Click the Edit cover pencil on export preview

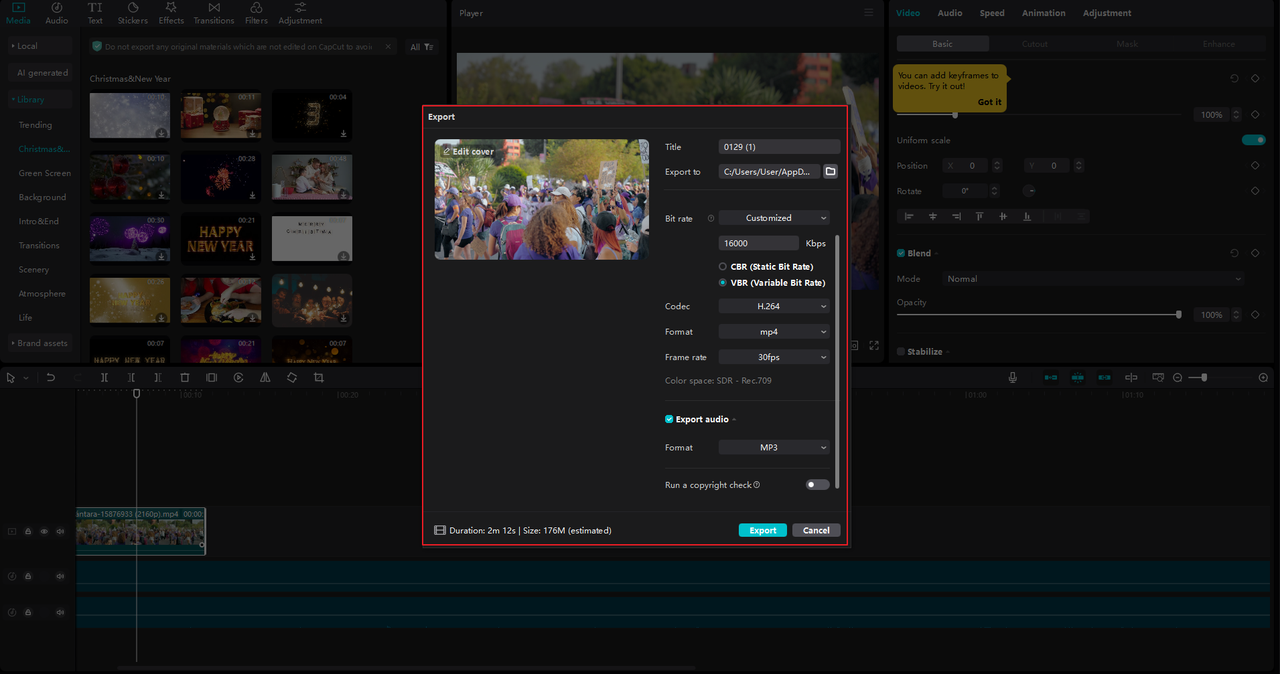pyautogui.click(x=446, y=151)
